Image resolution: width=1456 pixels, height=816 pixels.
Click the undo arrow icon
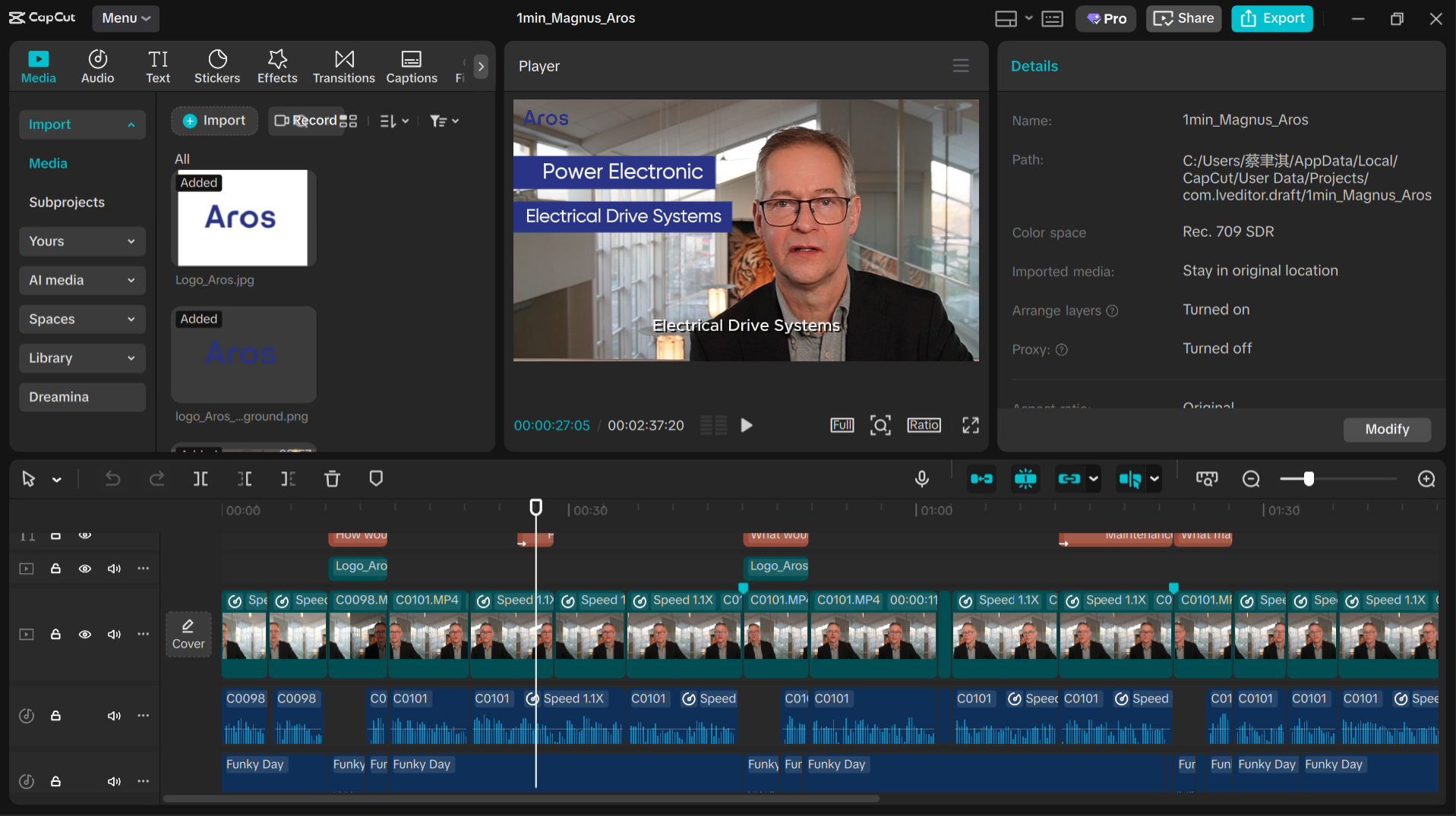[x=112, y=479]
